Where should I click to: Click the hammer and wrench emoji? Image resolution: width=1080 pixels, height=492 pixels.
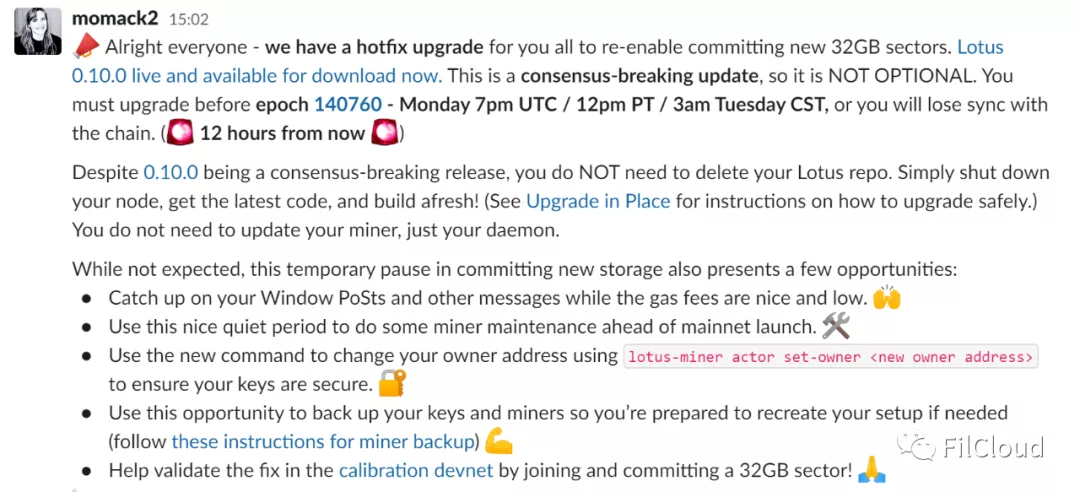(x=836, y=326)
